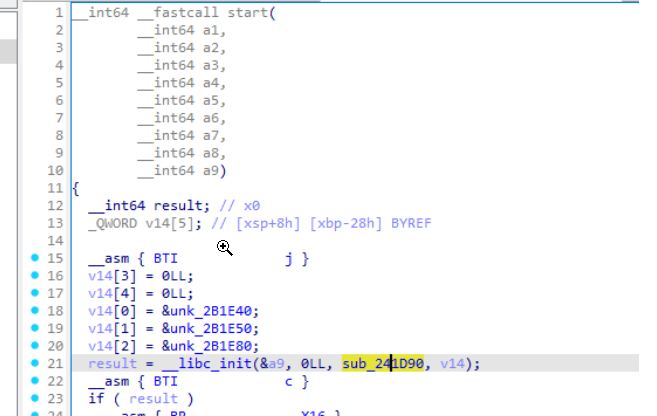
Task: Click result variable on line 21
Action: (112, 364)
